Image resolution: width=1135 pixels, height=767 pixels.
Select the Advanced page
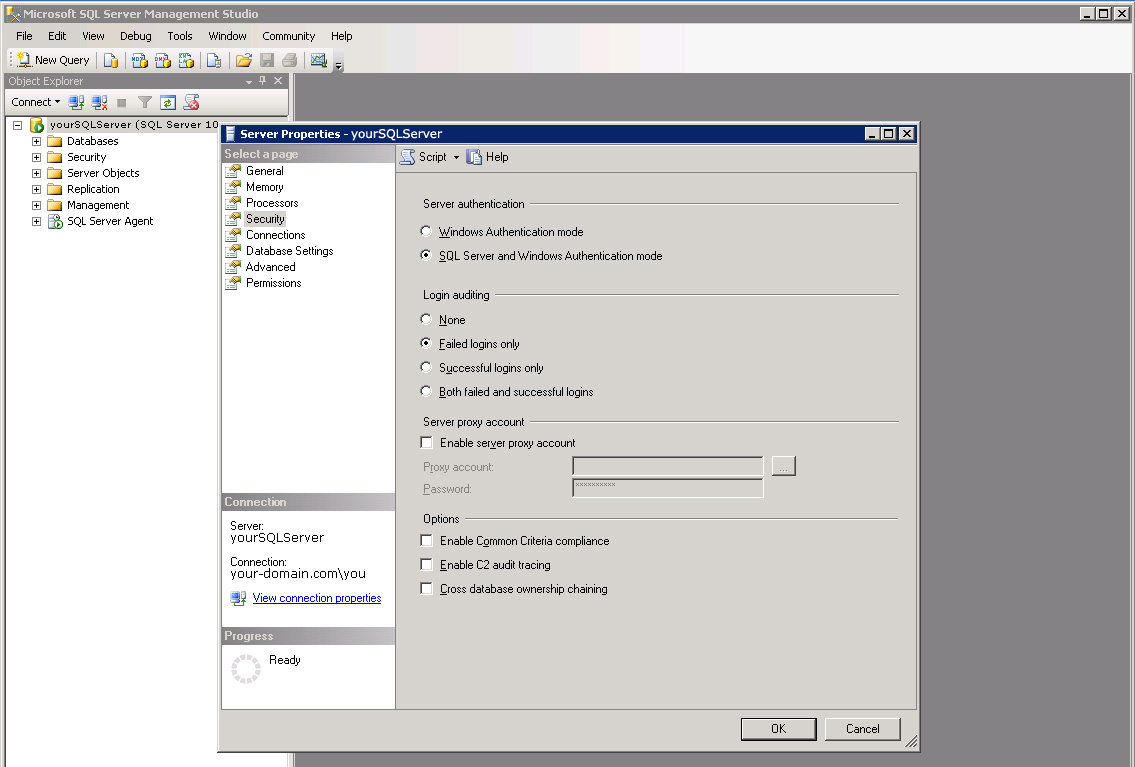[x=271, y=266]
